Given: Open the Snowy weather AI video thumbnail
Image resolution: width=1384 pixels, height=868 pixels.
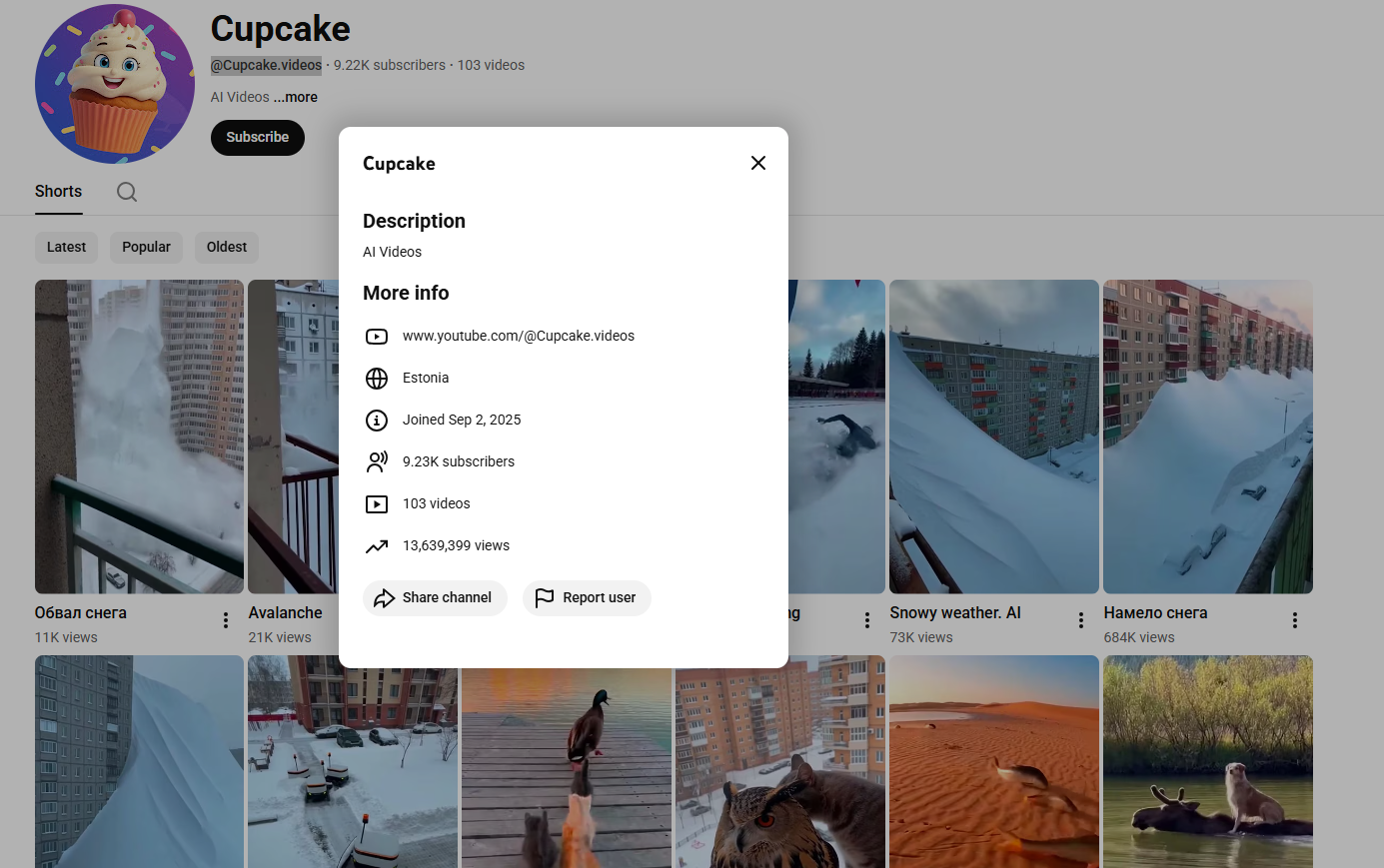Looking at the screenshot, I should 993,436.
